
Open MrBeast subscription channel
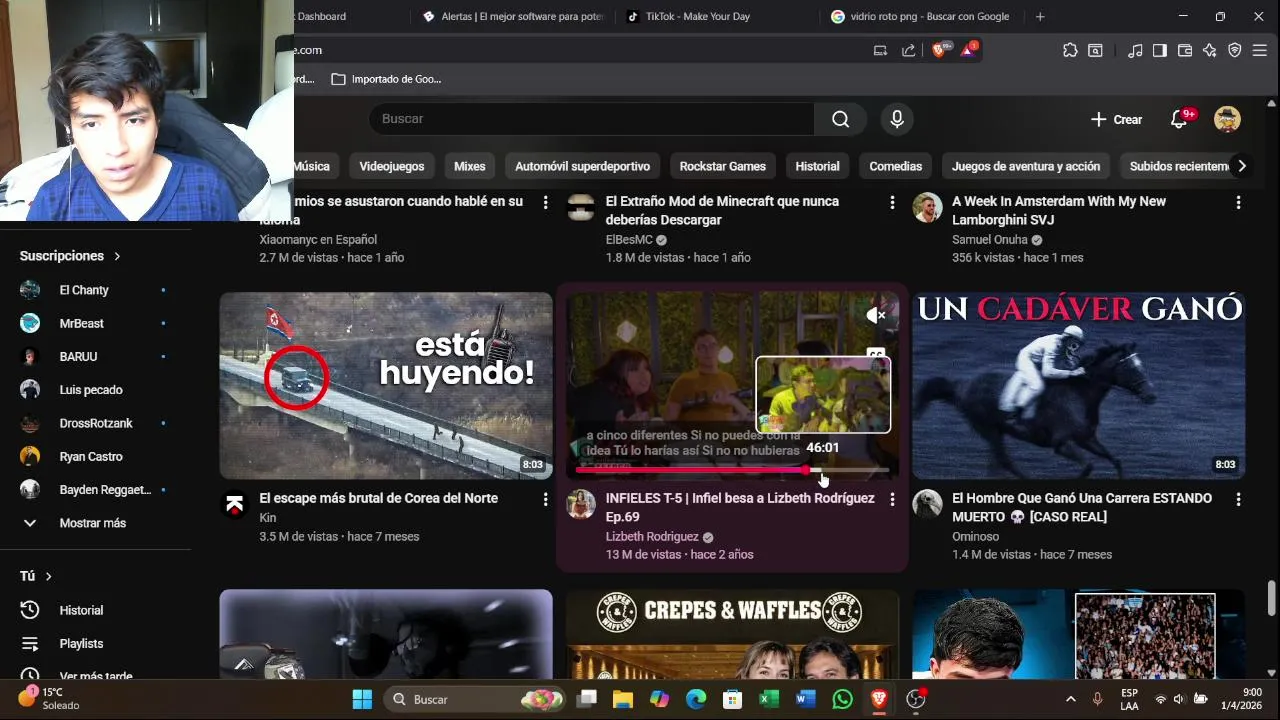pyautogui.click(x=81, y=323)
